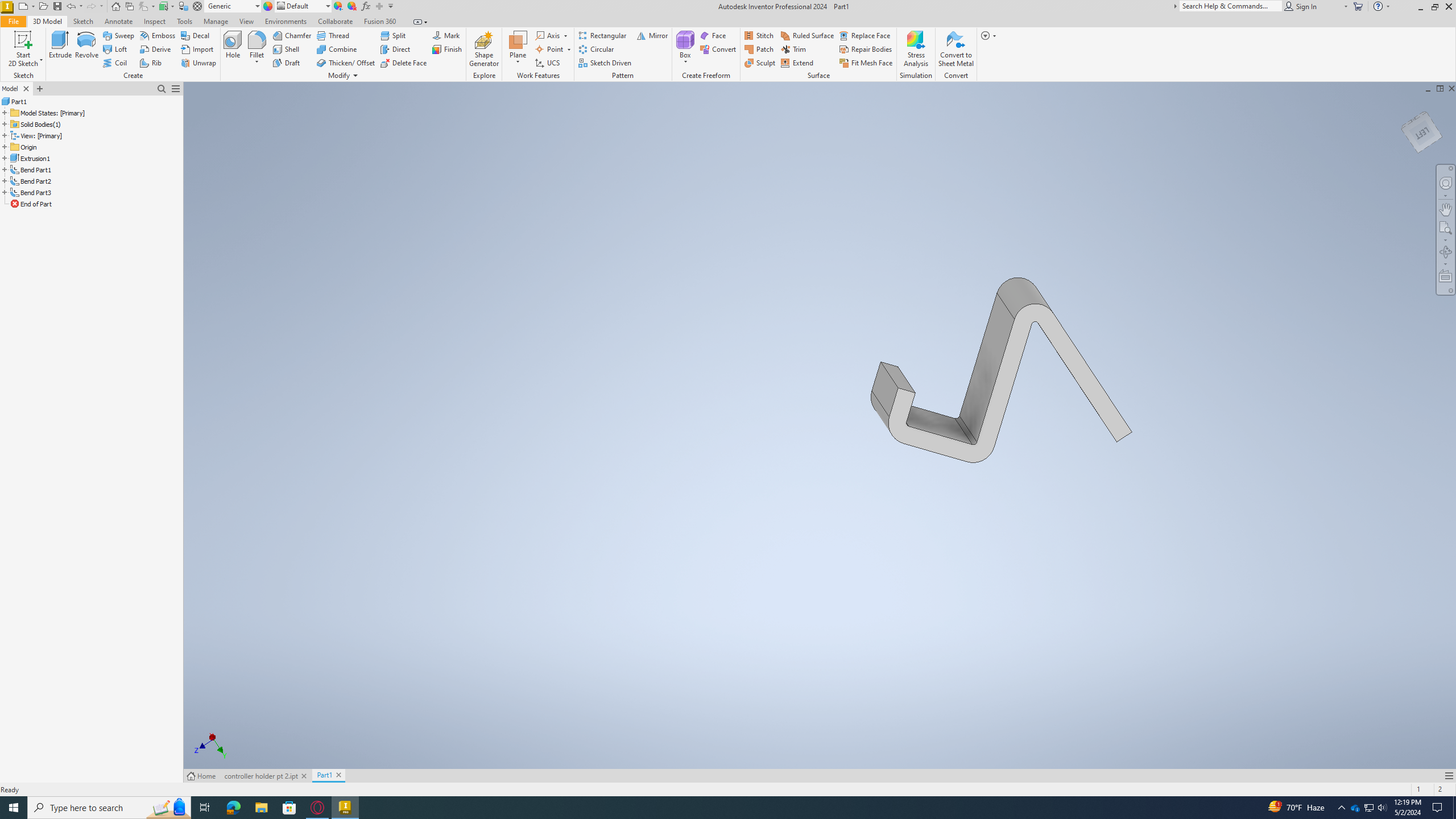Switch to the Environments ribbon tab
Viewport: 1456px width, 819px height.
(286, 21)
